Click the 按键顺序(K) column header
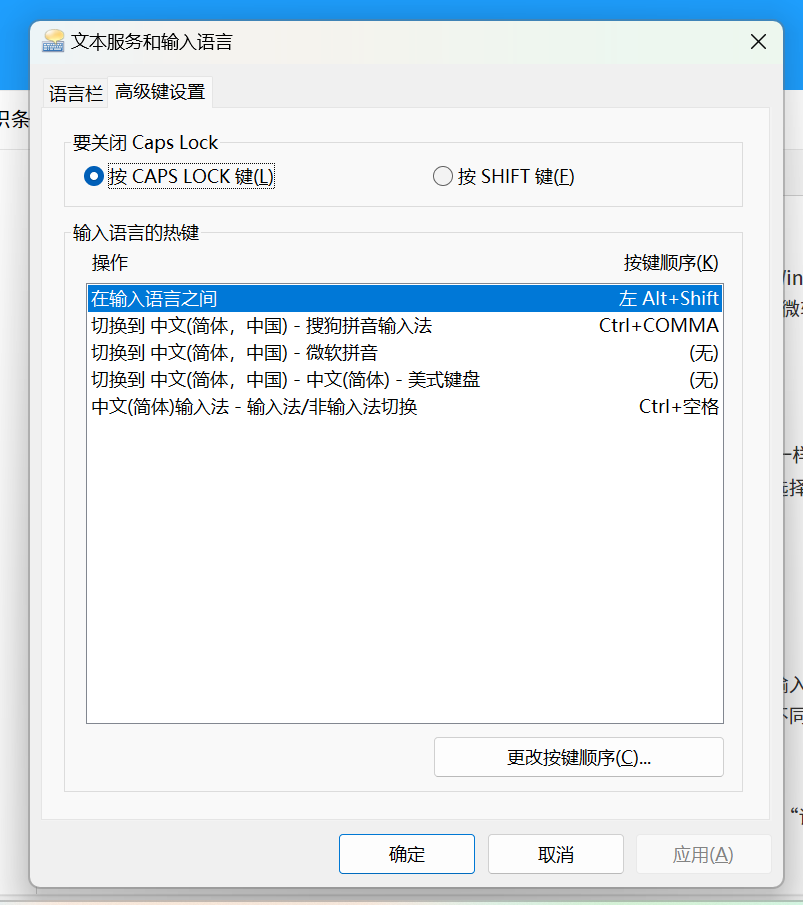Screen dimensions: 803x905 671,263
